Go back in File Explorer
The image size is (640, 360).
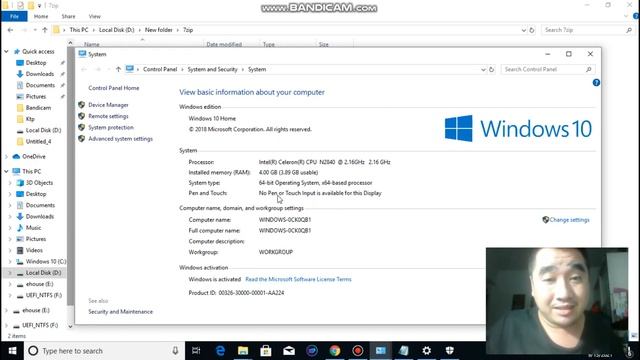10,30
